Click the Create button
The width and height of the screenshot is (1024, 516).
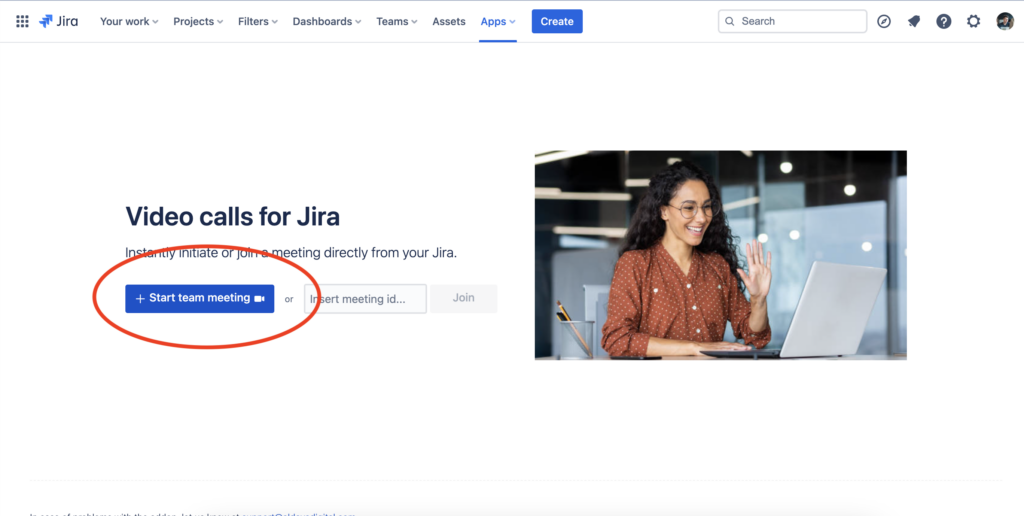click(x=557, y=22)
